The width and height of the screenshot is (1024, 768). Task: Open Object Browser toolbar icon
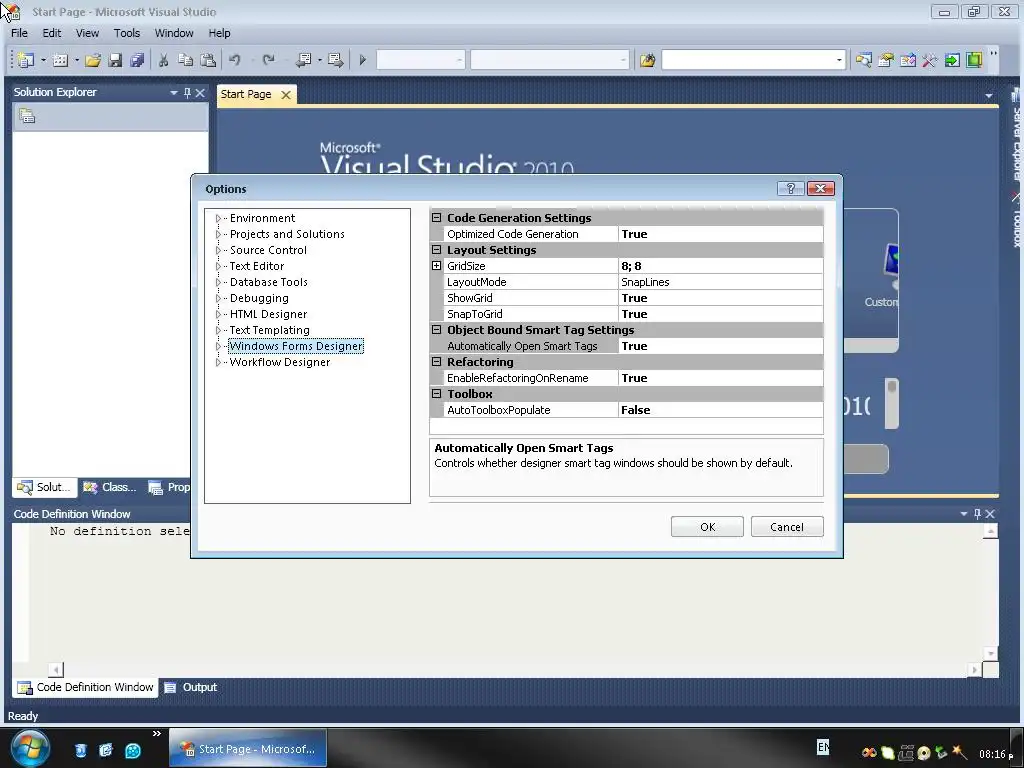click(x=908, y=60)
